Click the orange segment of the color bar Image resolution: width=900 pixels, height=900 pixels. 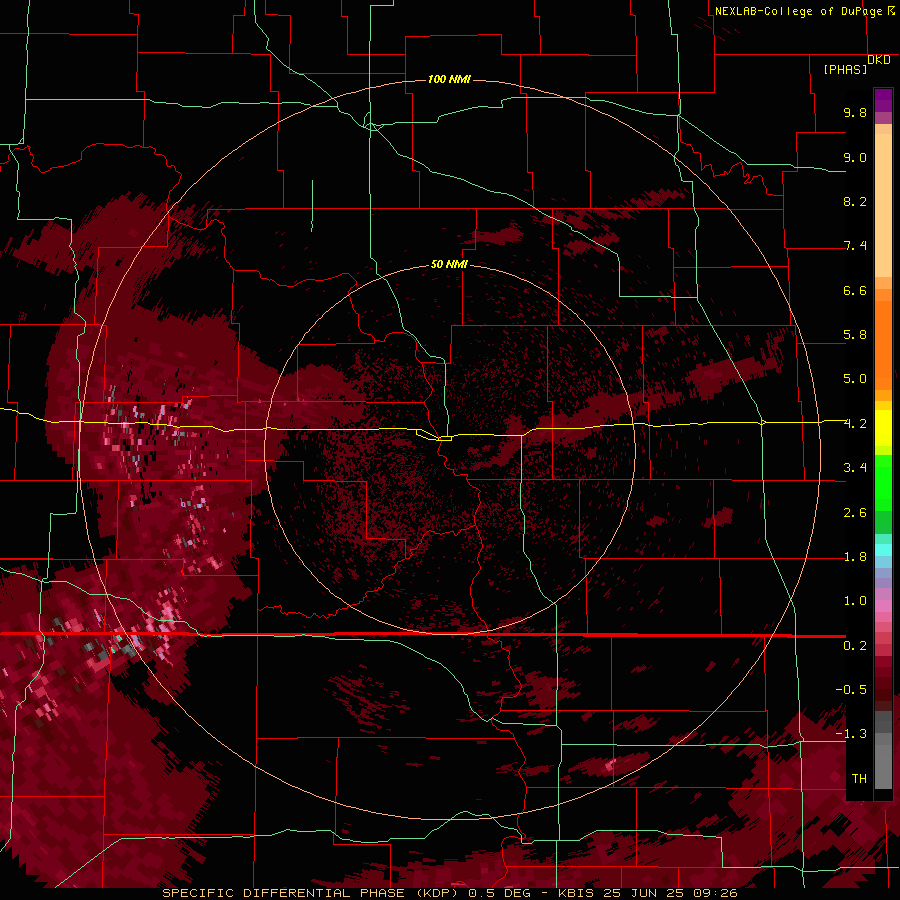[883, 344]
